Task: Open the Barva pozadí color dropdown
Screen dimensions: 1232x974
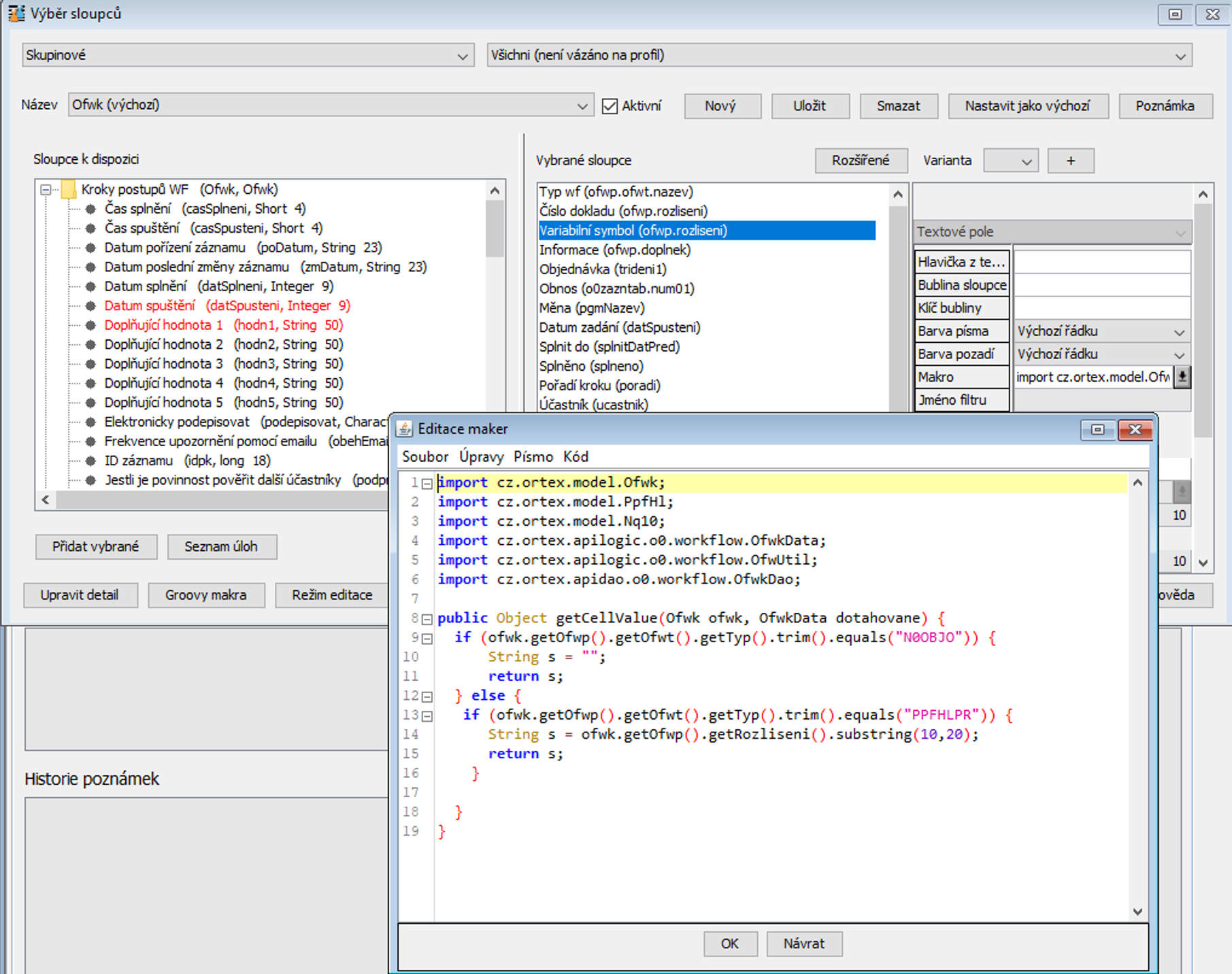Action: [1101, 354]
